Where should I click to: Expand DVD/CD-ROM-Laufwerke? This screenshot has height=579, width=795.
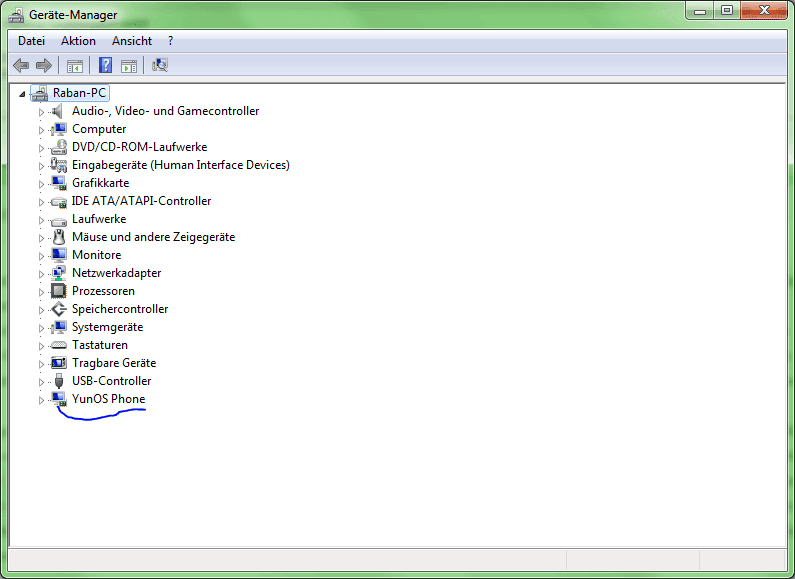[42, 148]
